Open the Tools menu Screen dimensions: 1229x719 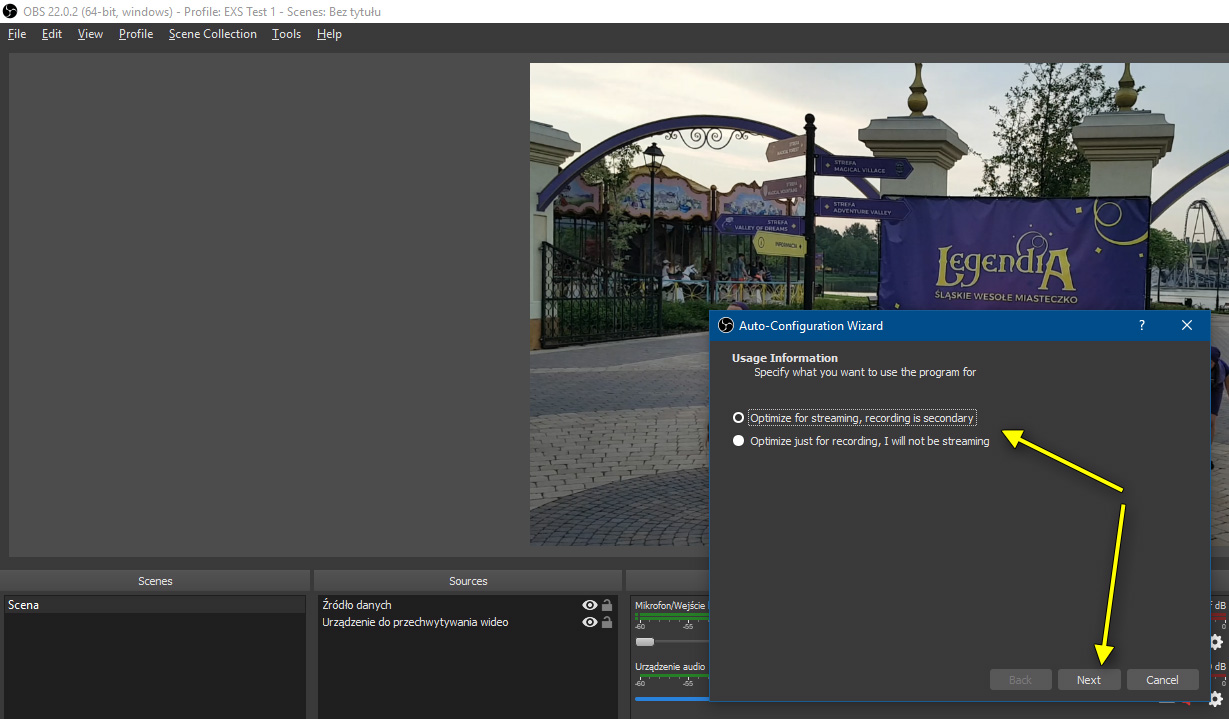pos(286,34)
